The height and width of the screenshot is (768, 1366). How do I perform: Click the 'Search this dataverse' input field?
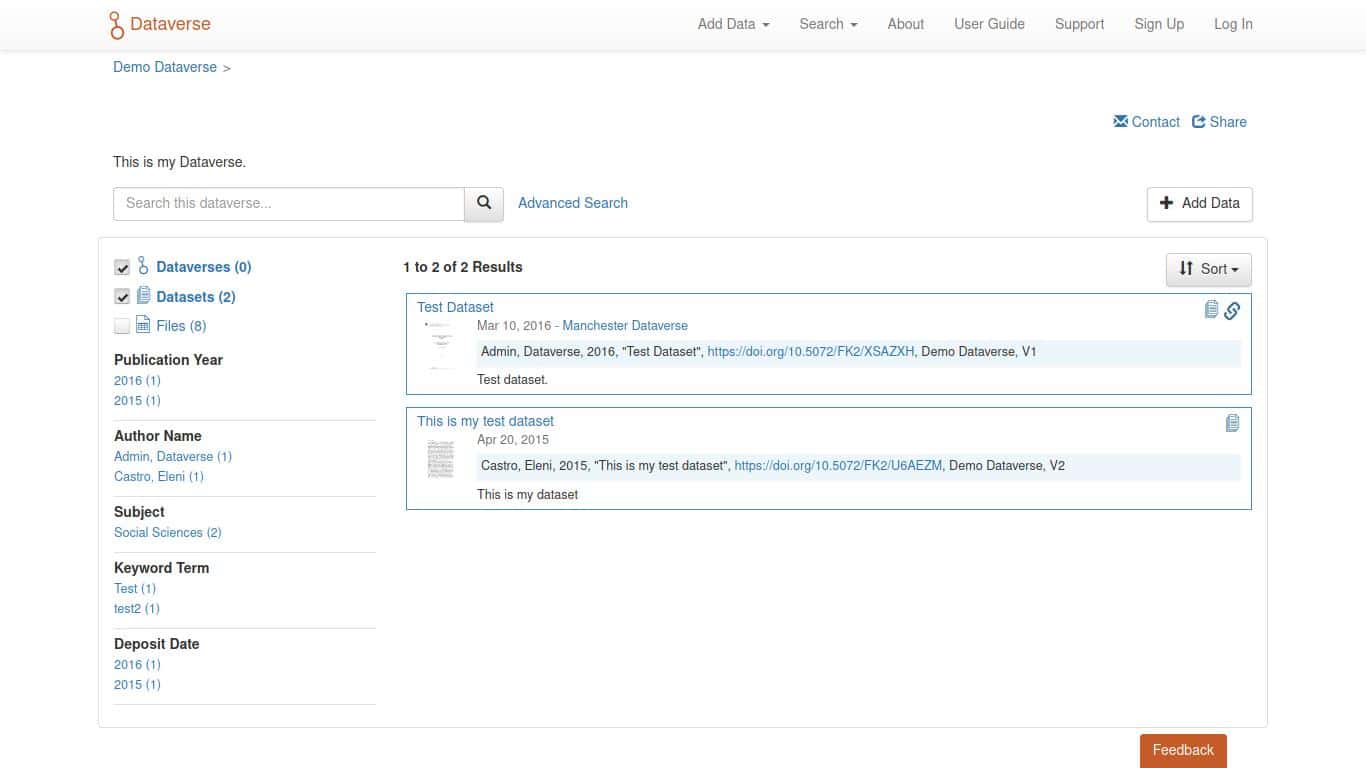[289, 203]
